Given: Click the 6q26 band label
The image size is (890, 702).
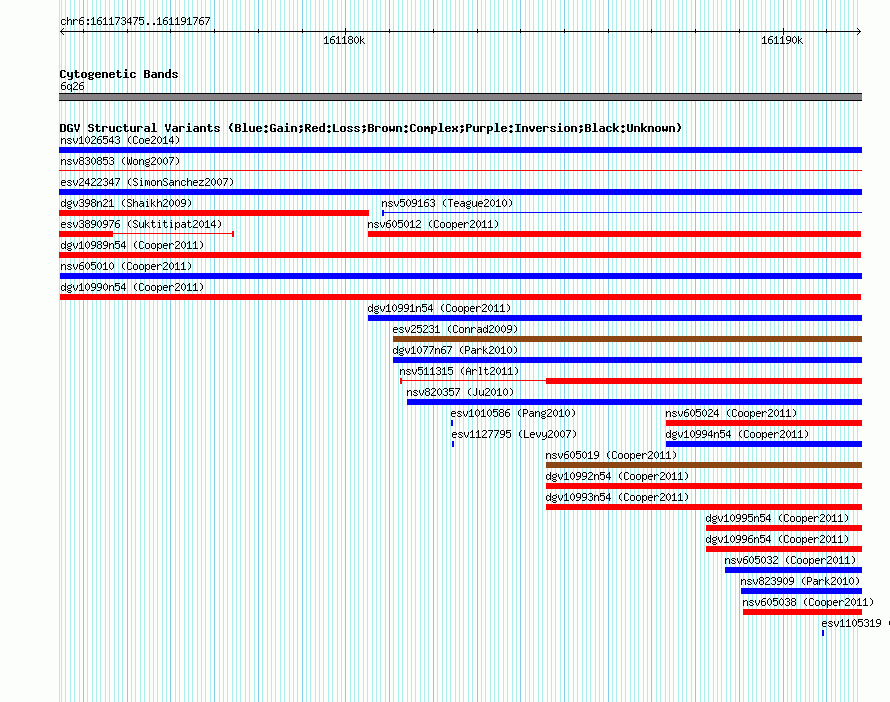Looking at the screenshot, I should click(72, 86).
